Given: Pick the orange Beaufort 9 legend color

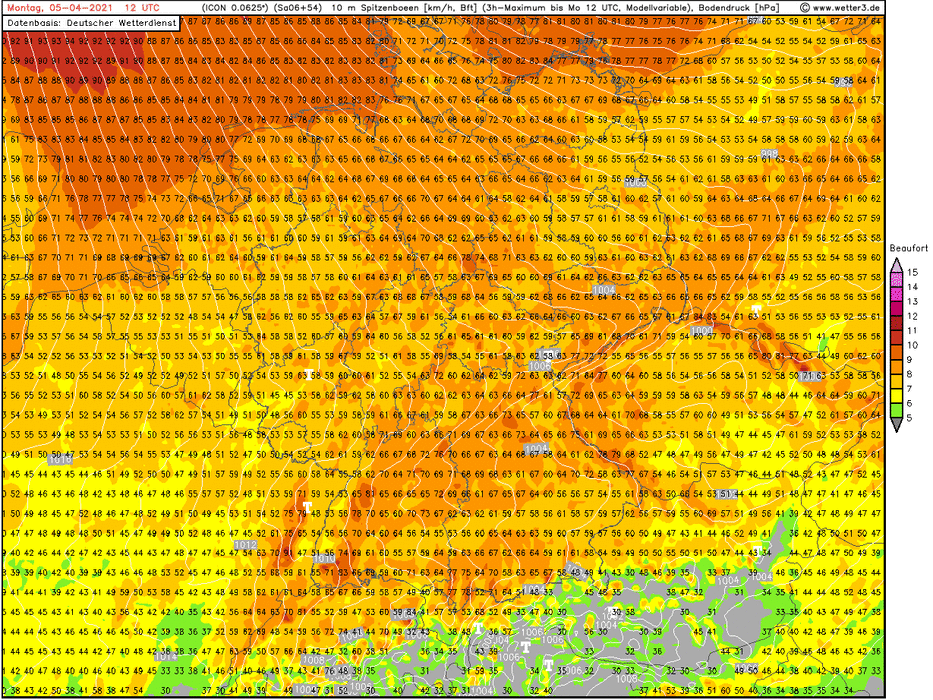Looking at the screenshot, I should point(897,352).
